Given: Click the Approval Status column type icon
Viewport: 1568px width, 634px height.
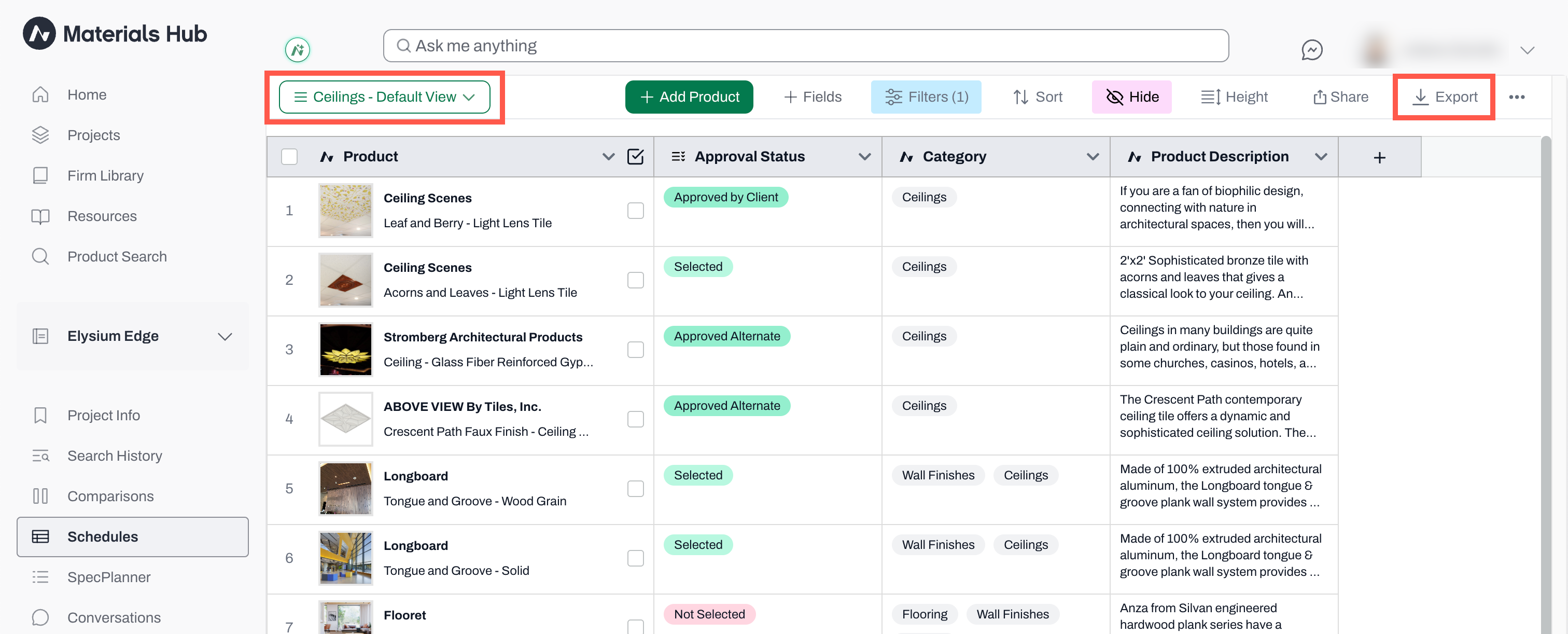Looking at the screenshot, I should coord(678,157).
